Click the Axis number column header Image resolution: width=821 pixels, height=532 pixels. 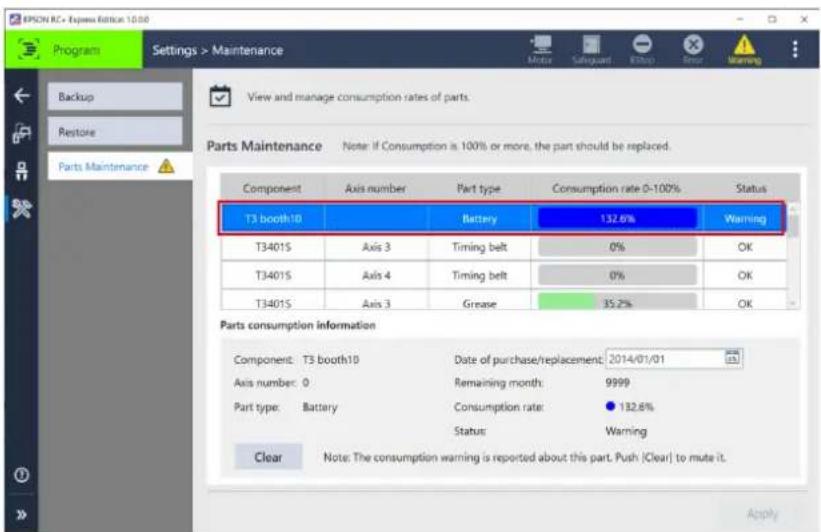point(375,188)
